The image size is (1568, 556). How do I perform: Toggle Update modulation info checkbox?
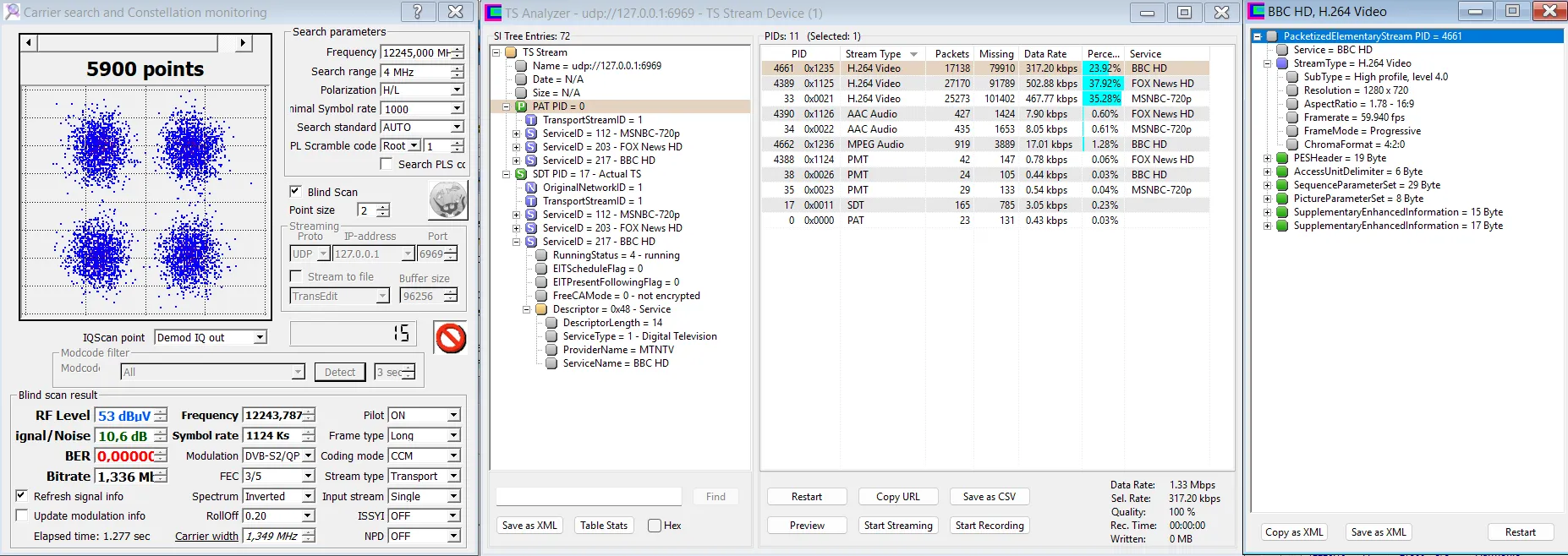(22, 515)
